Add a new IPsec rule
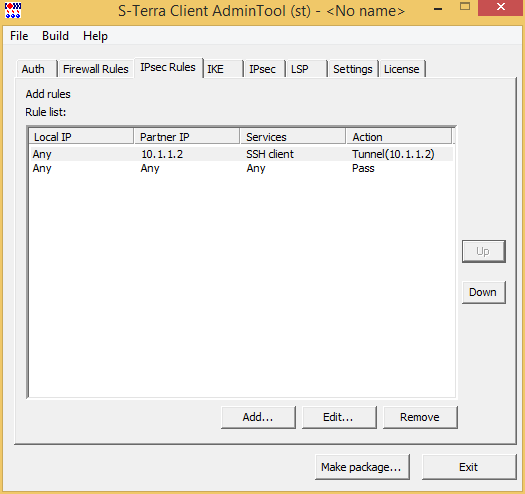The height and width of the screenshot is (494, 525). pos(258,417)
